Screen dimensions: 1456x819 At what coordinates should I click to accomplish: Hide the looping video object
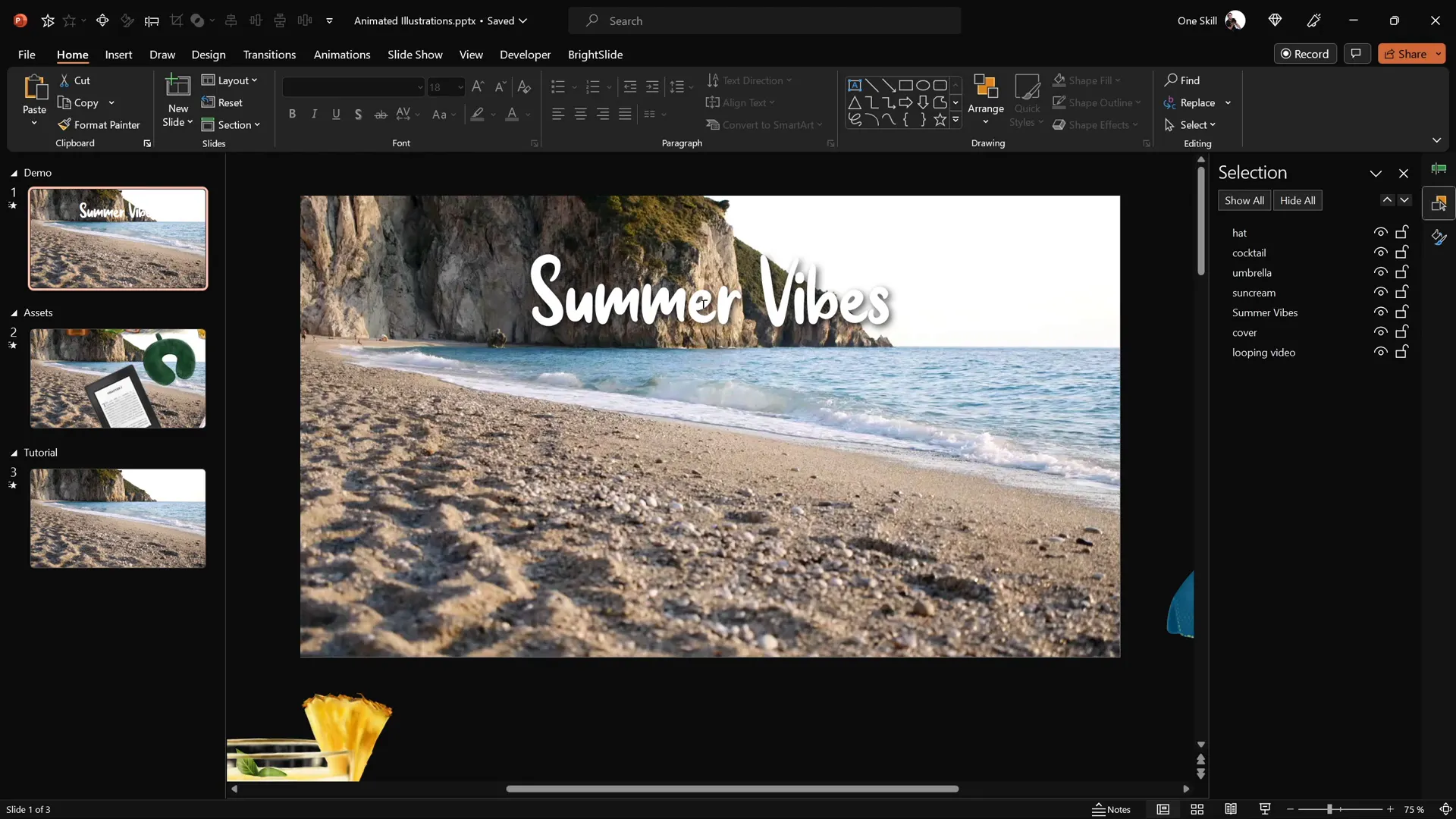(1380, 352)
